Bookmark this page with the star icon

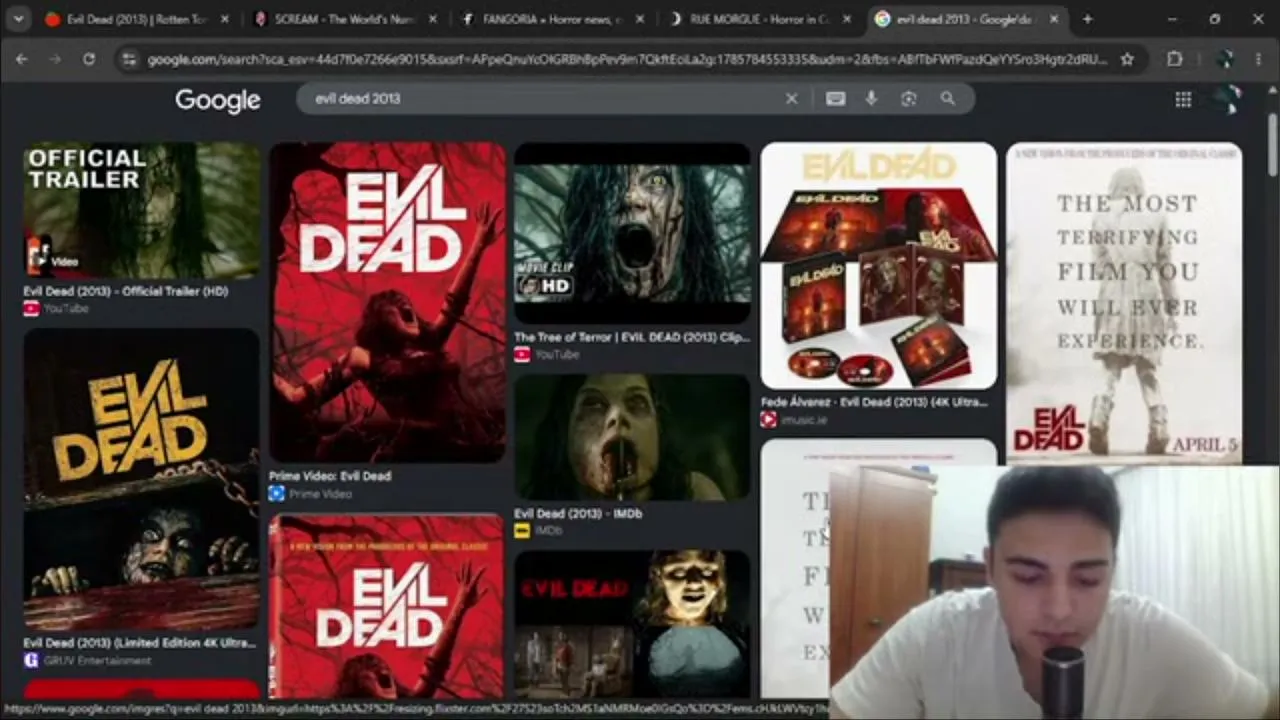click(1127, 60)
